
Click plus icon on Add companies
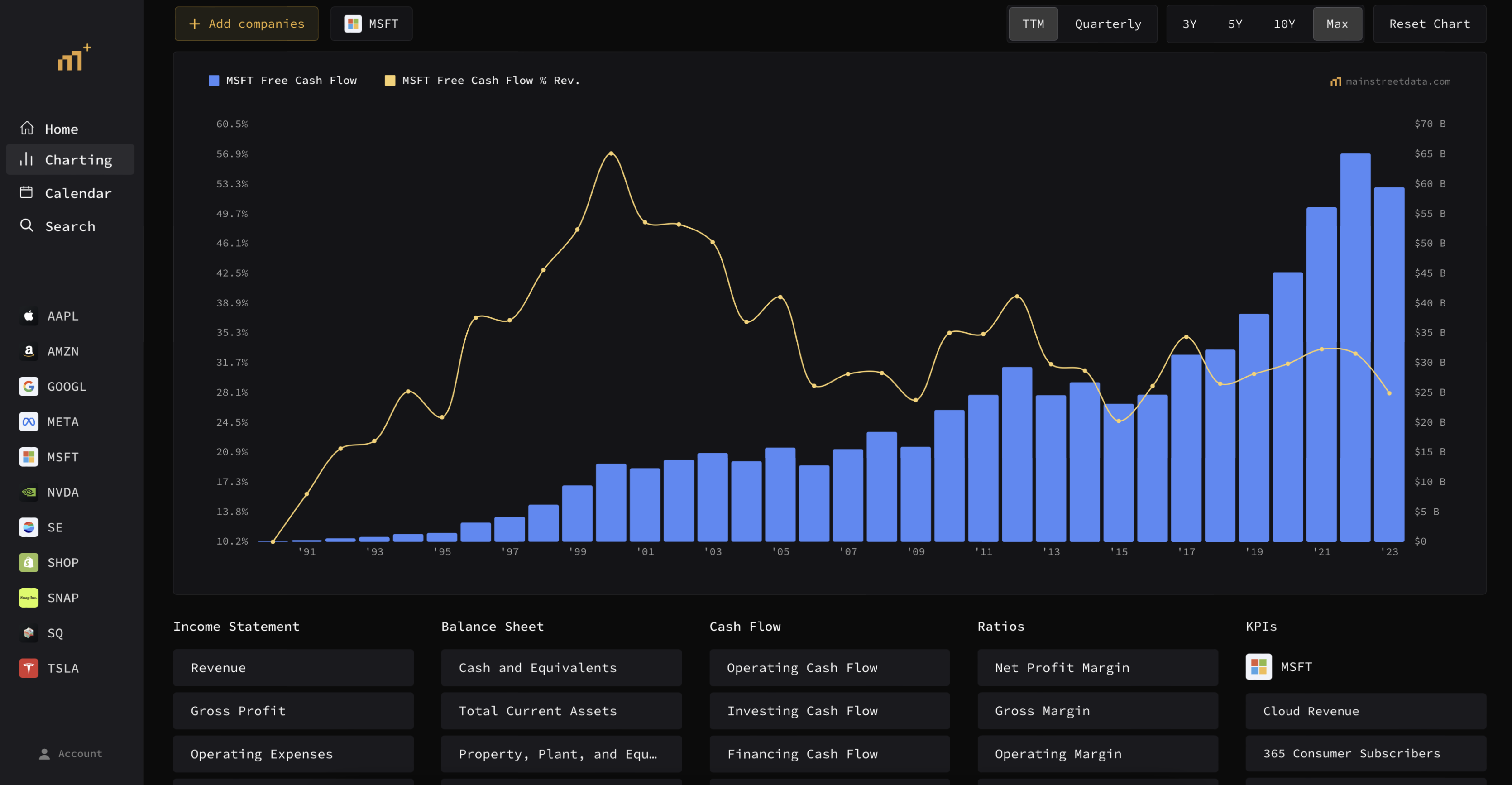coord(194,24)
